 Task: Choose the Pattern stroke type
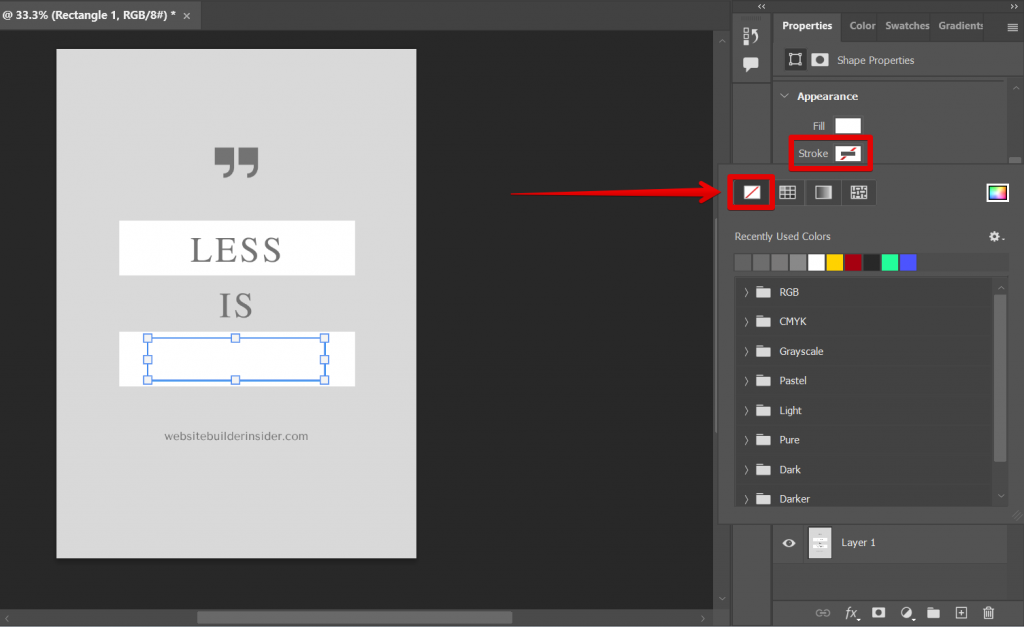[858, 192]
